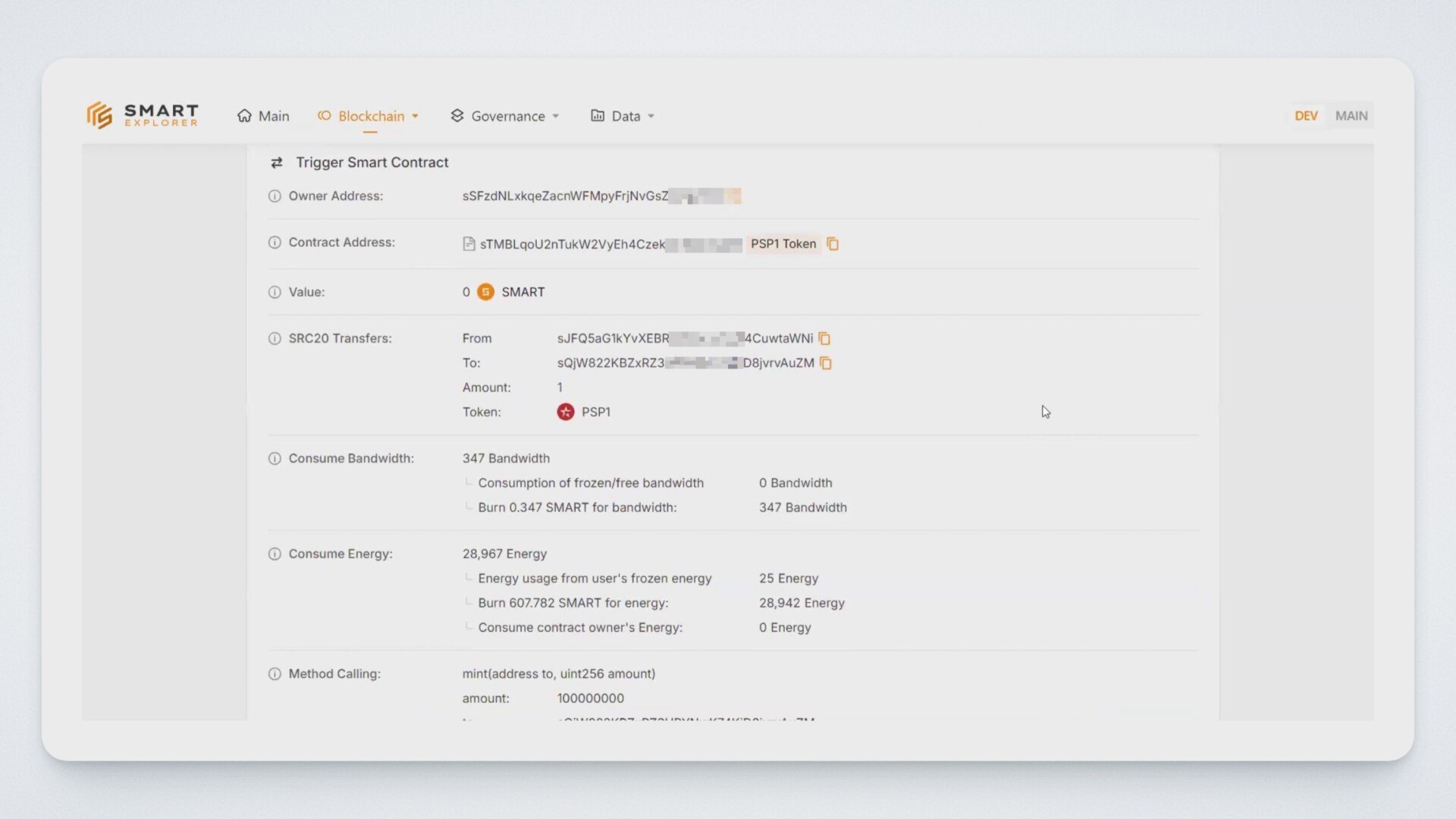
Task: Copy the SRC20 transfer To address
Action: point(826,363)
